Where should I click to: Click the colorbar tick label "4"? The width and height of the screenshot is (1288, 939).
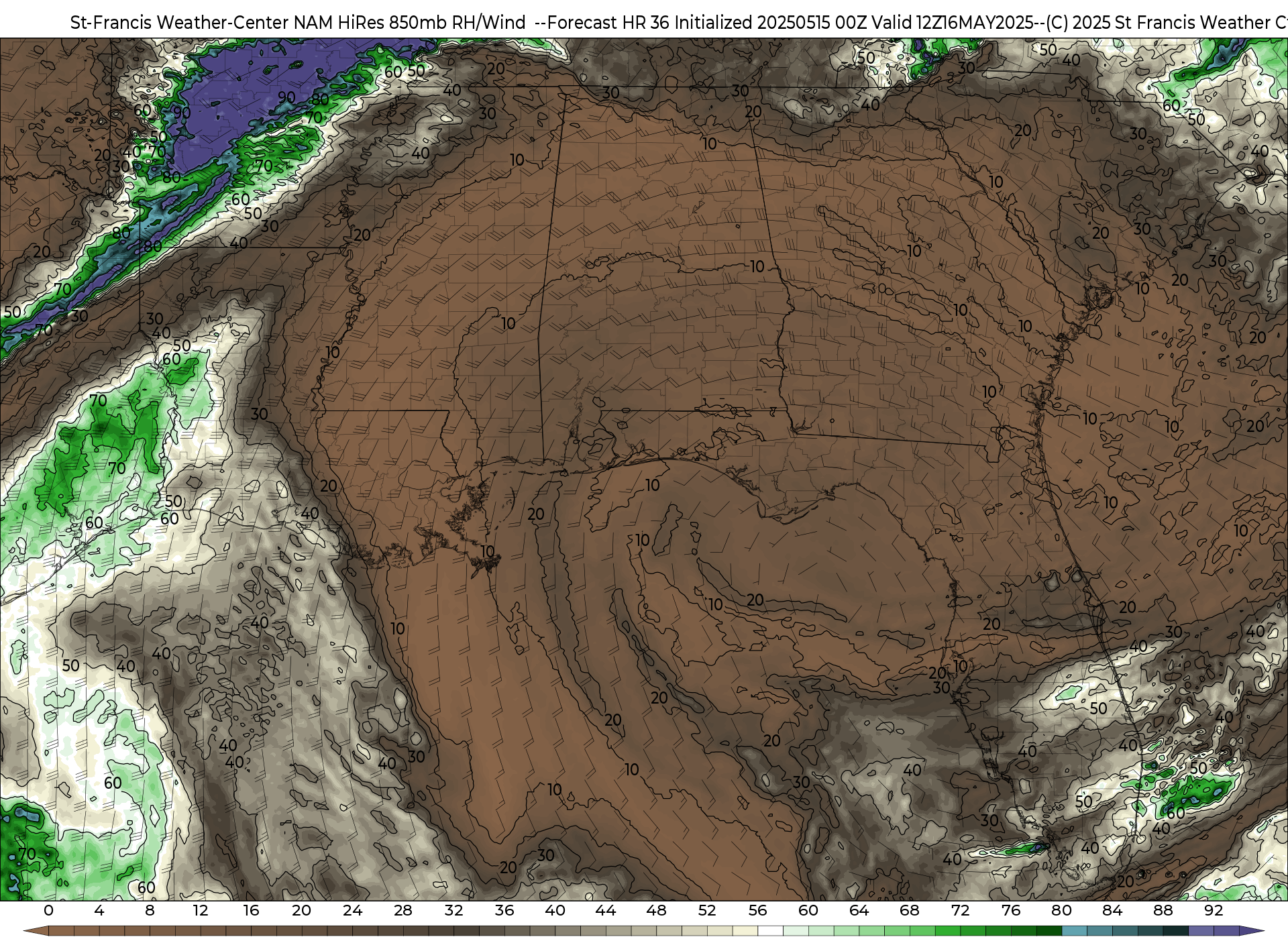coord(99,910)
